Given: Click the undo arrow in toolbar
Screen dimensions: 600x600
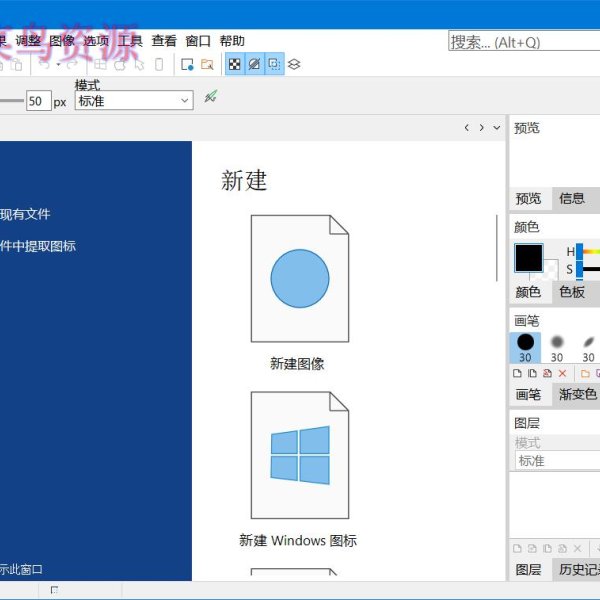Looking at the screenshot, I should (x=45, y=64).
